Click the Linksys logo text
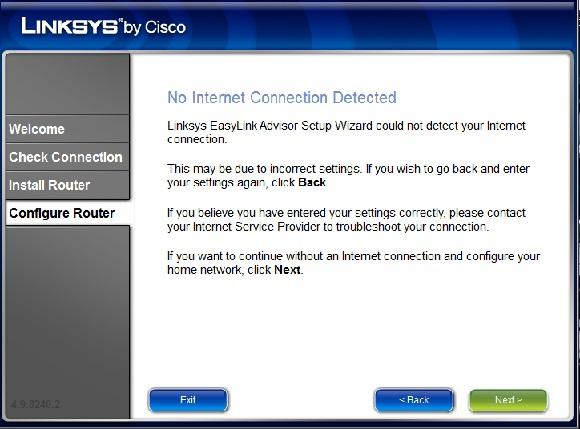 click(70, 26)
